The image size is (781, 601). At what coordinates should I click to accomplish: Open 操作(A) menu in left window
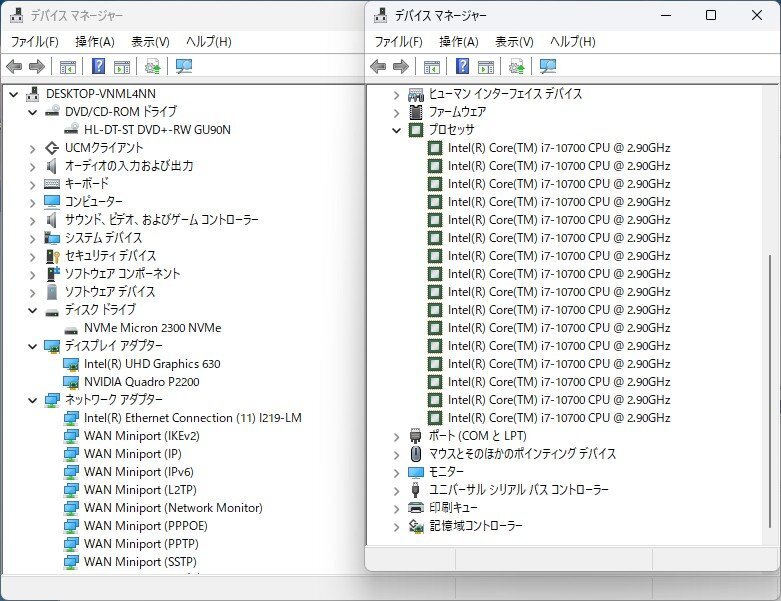pos(94,42)
